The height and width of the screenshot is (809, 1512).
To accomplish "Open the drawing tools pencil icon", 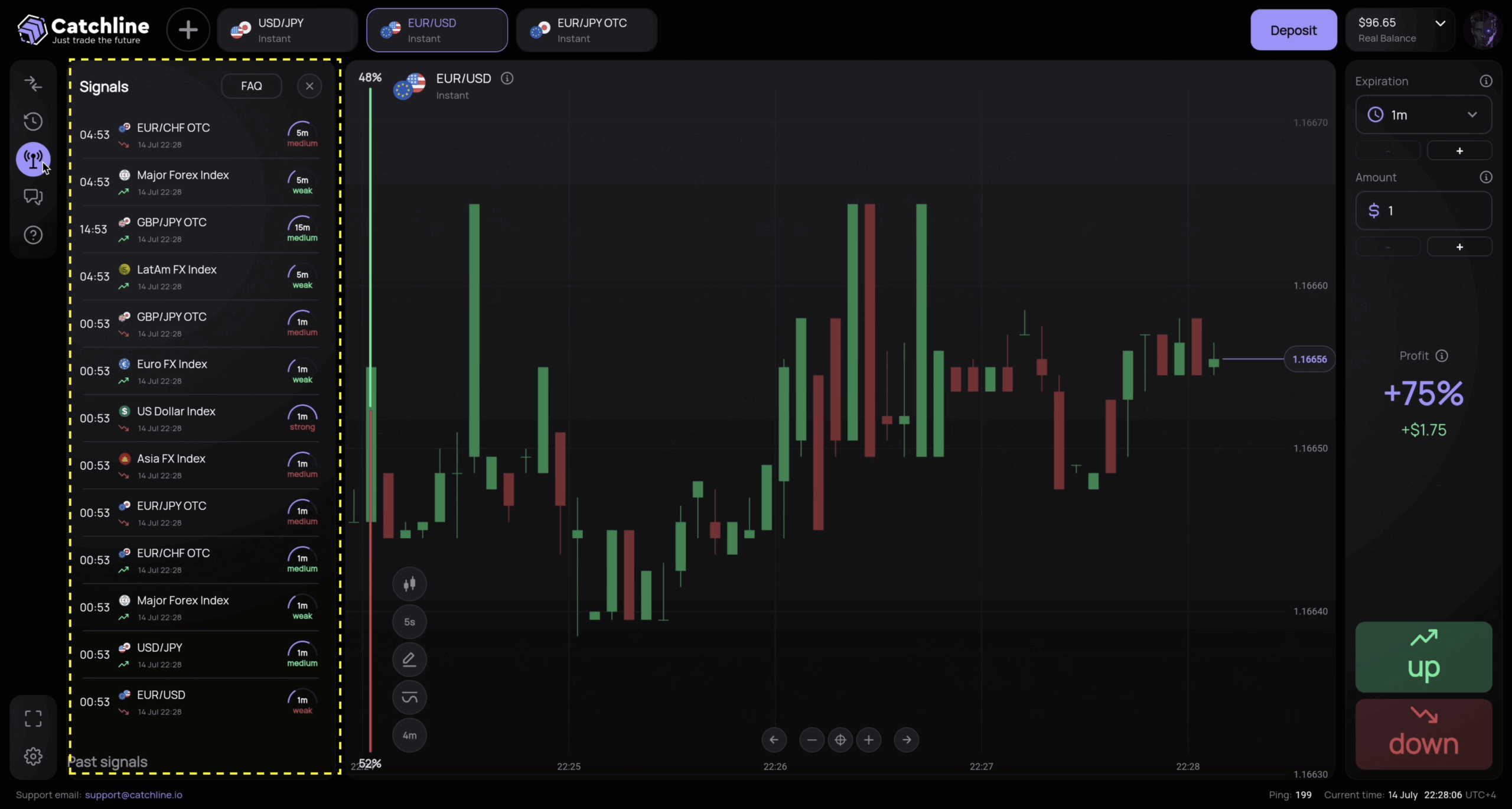I will tap(409, 659).
